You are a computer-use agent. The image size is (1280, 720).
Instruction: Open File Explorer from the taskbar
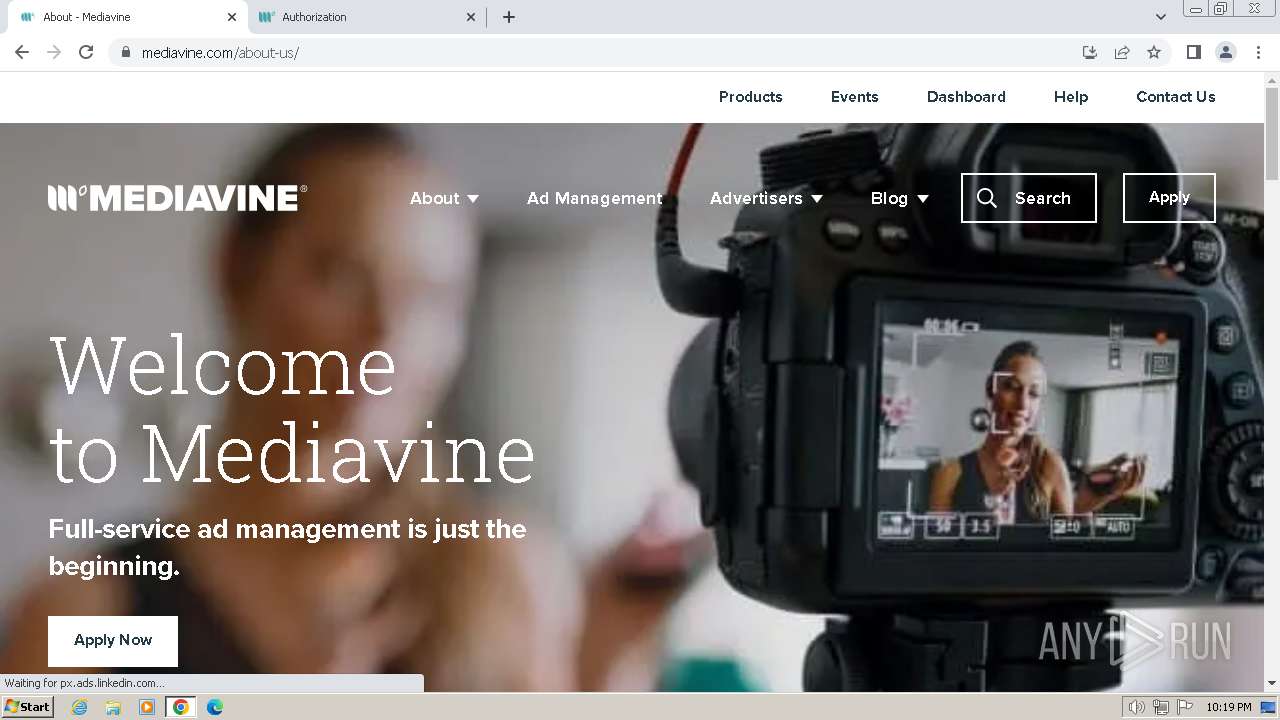[x=113, y=707]
